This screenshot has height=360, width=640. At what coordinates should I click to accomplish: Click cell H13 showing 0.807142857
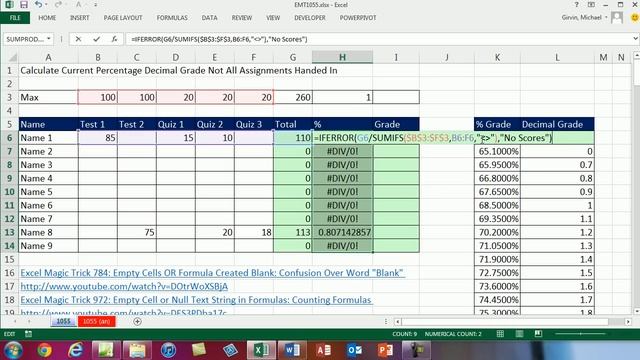point(342,232)
